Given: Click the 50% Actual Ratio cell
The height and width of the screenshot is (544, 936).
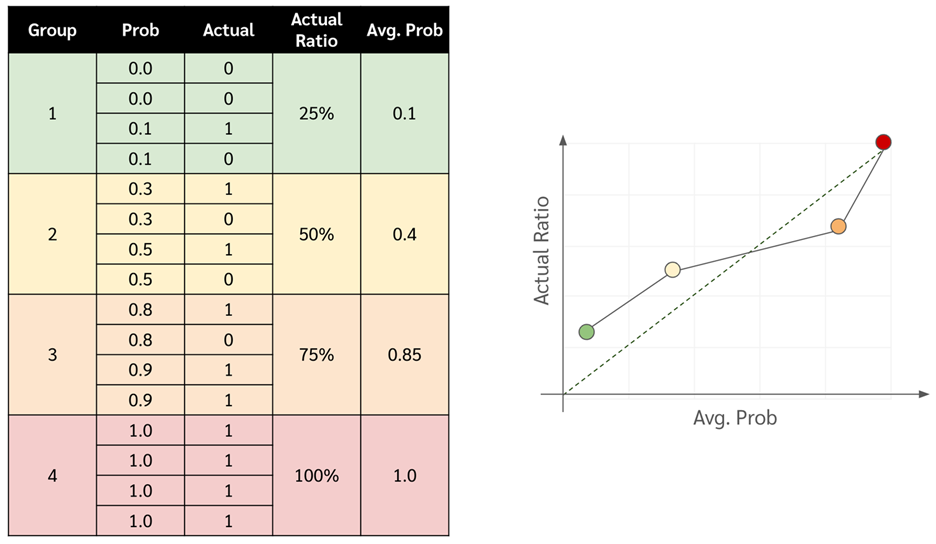Looking at the screenshot, I should coord(317,234).
